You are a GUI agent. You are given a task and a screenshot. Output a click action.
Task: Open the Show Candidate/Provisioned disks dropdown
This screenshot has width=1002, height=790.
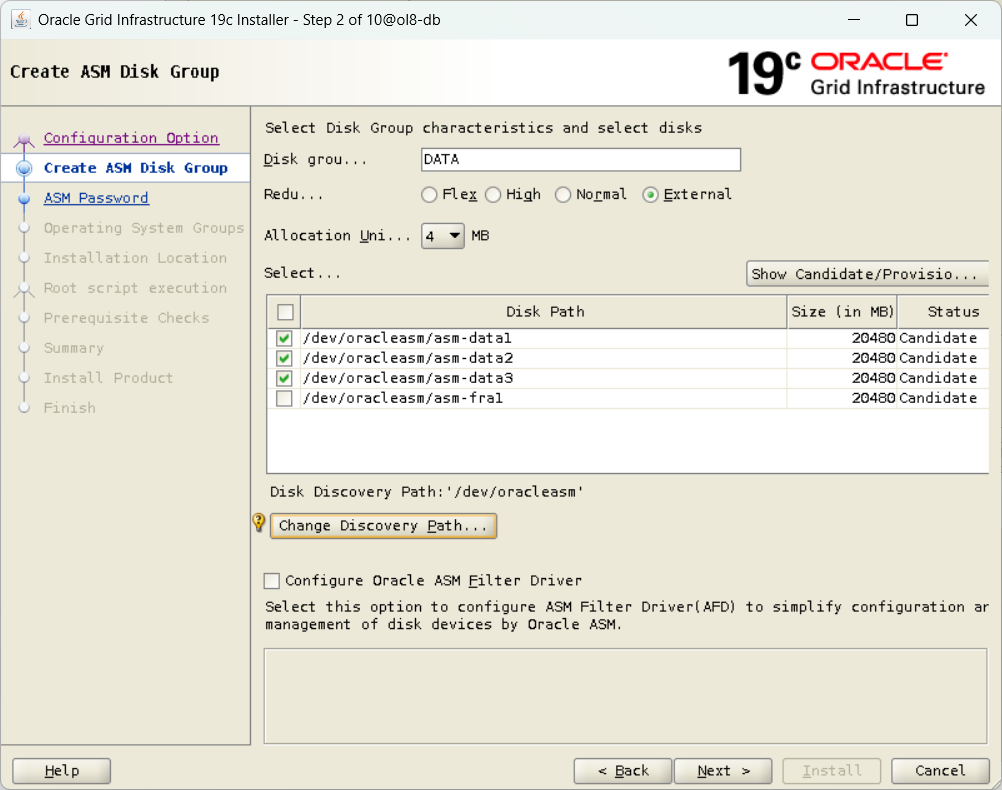click(867, 274)
